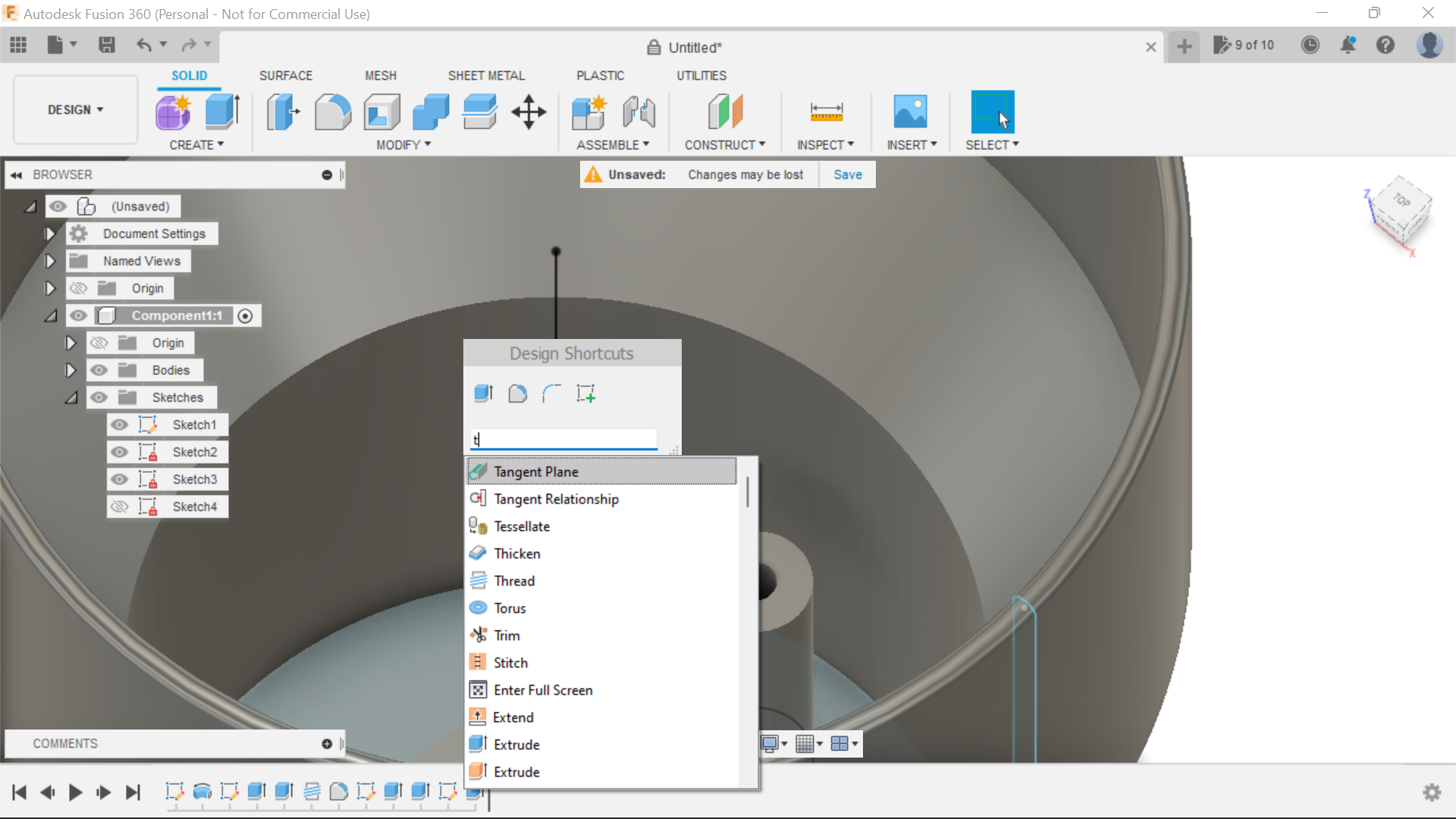1456x819 pixels.
Task: Hide Sketch1 eye icon
Action: point(120,425)
